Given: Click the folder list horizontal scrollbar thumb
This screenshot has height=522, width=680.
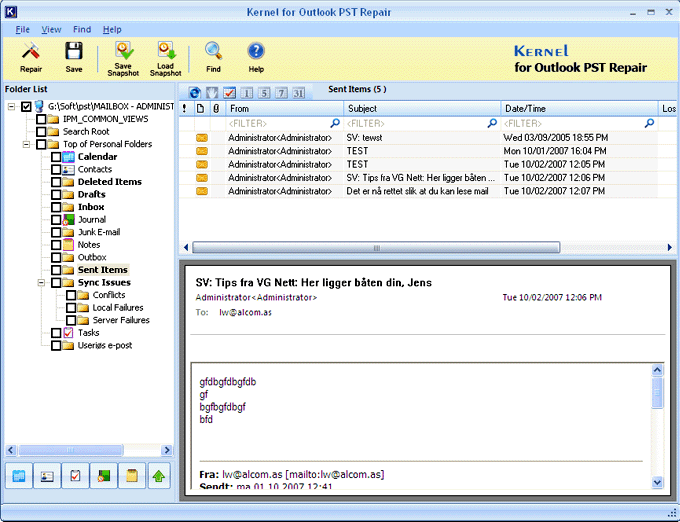Looking at the screenshot, I should pos(71,450).
